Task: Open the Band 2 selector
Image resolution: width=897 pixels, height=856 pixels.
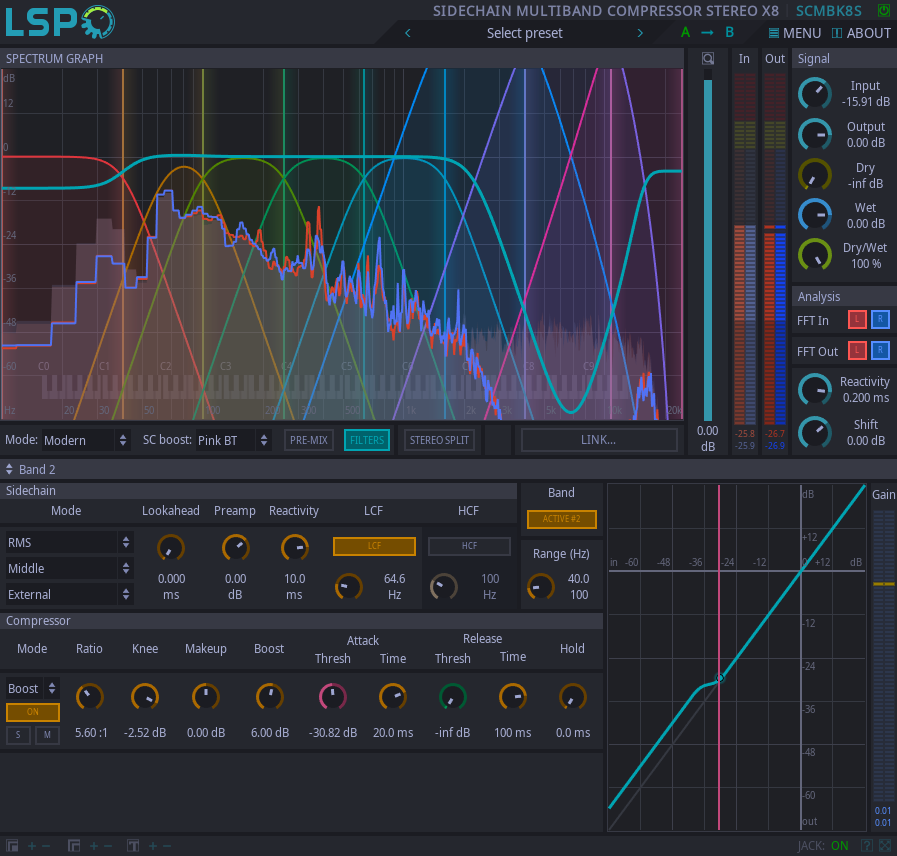Action: click(x=31, y=470)
